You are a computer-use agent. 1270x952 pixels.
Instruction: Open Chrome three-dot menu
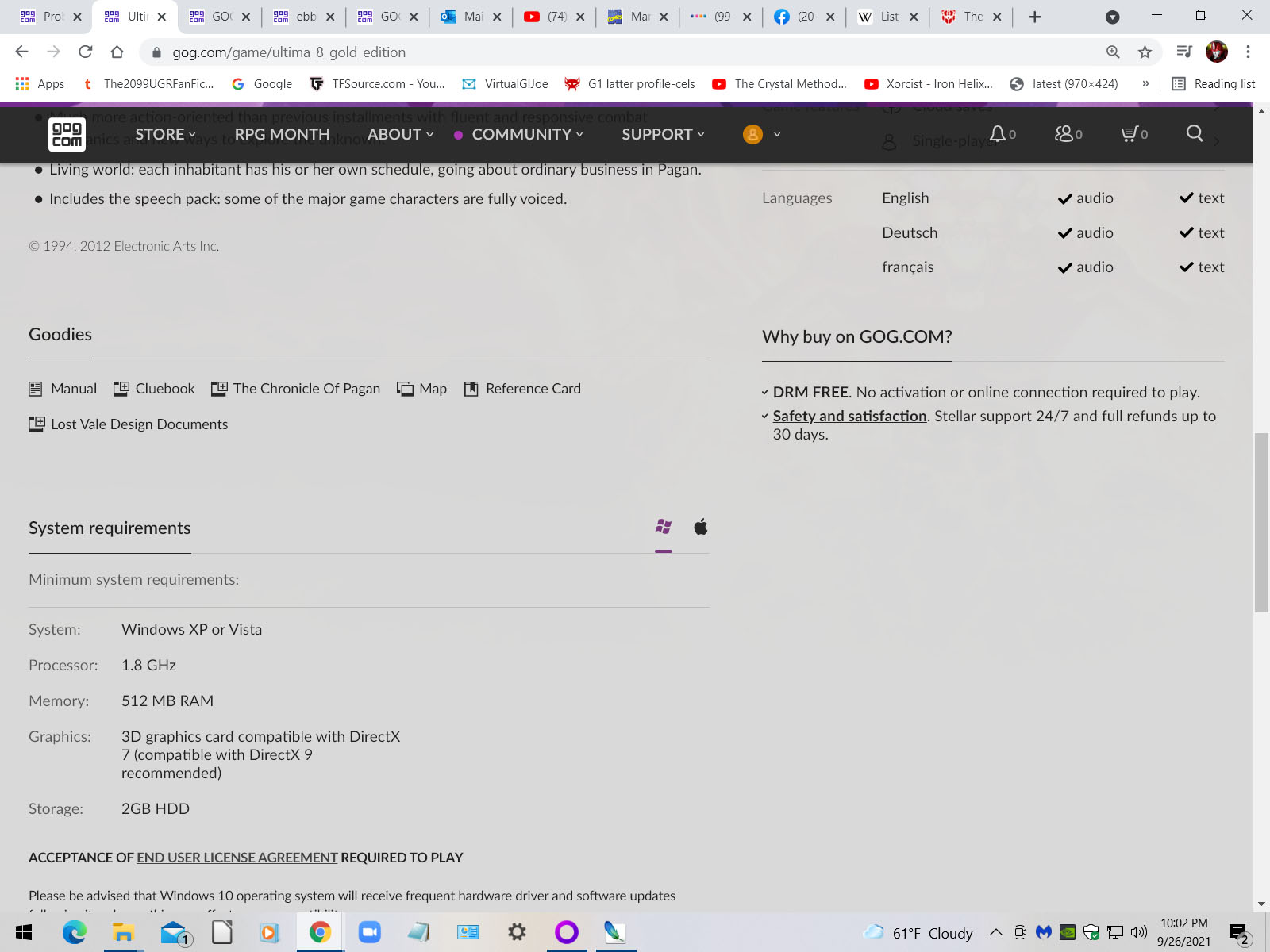(x=1248, y=52)
